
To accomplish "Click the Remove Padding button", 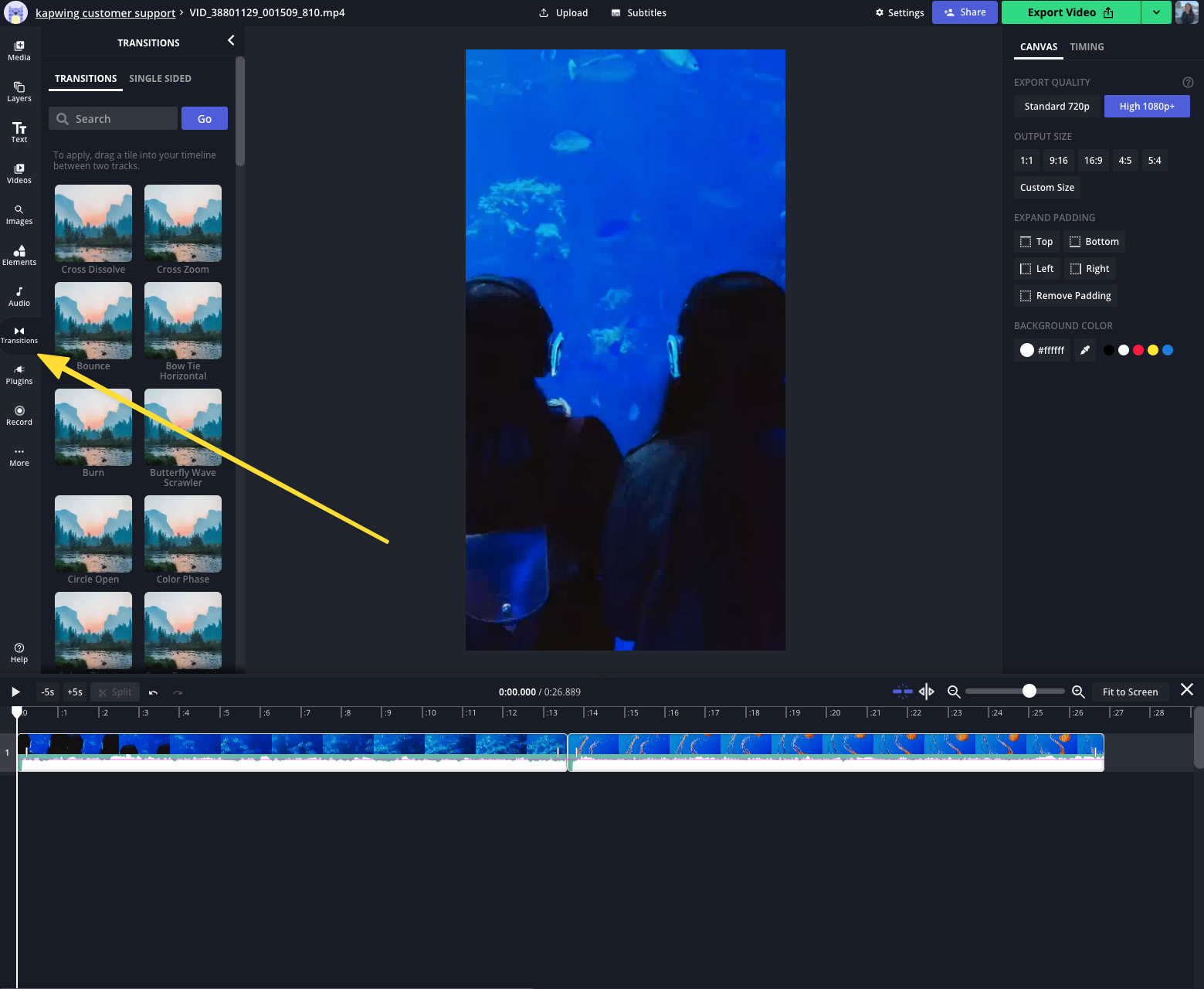I will [1066, 296].
